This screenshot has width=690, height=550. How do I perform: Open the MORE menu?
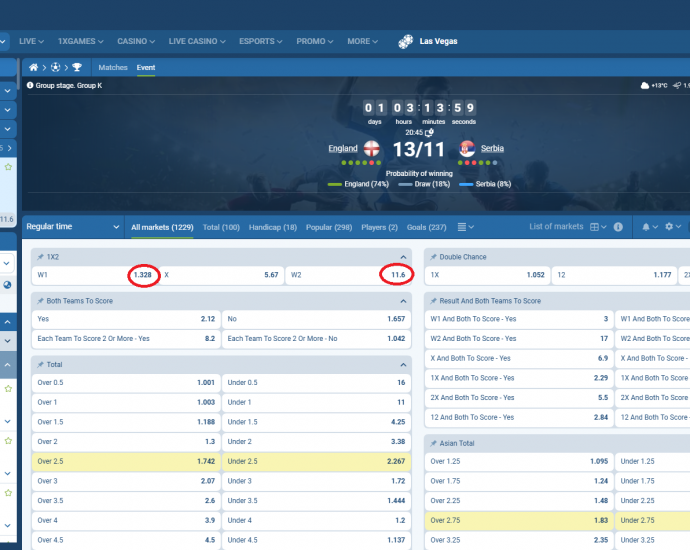tap(363, 41)
